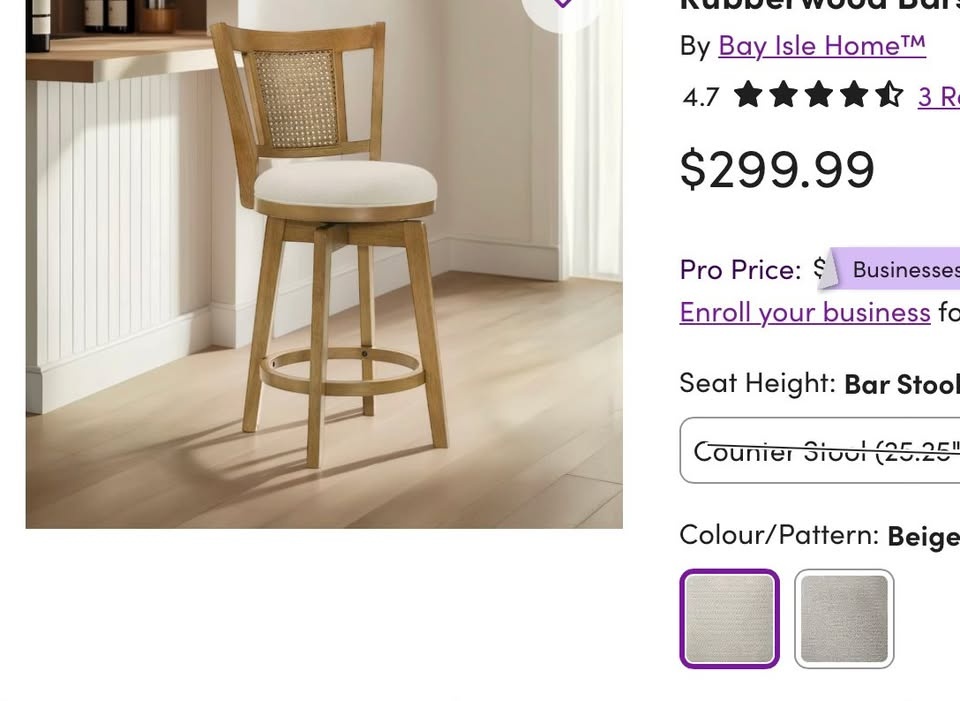
Task: Click the third rating star
Action: pyautogui.click(x=819, y=95)
